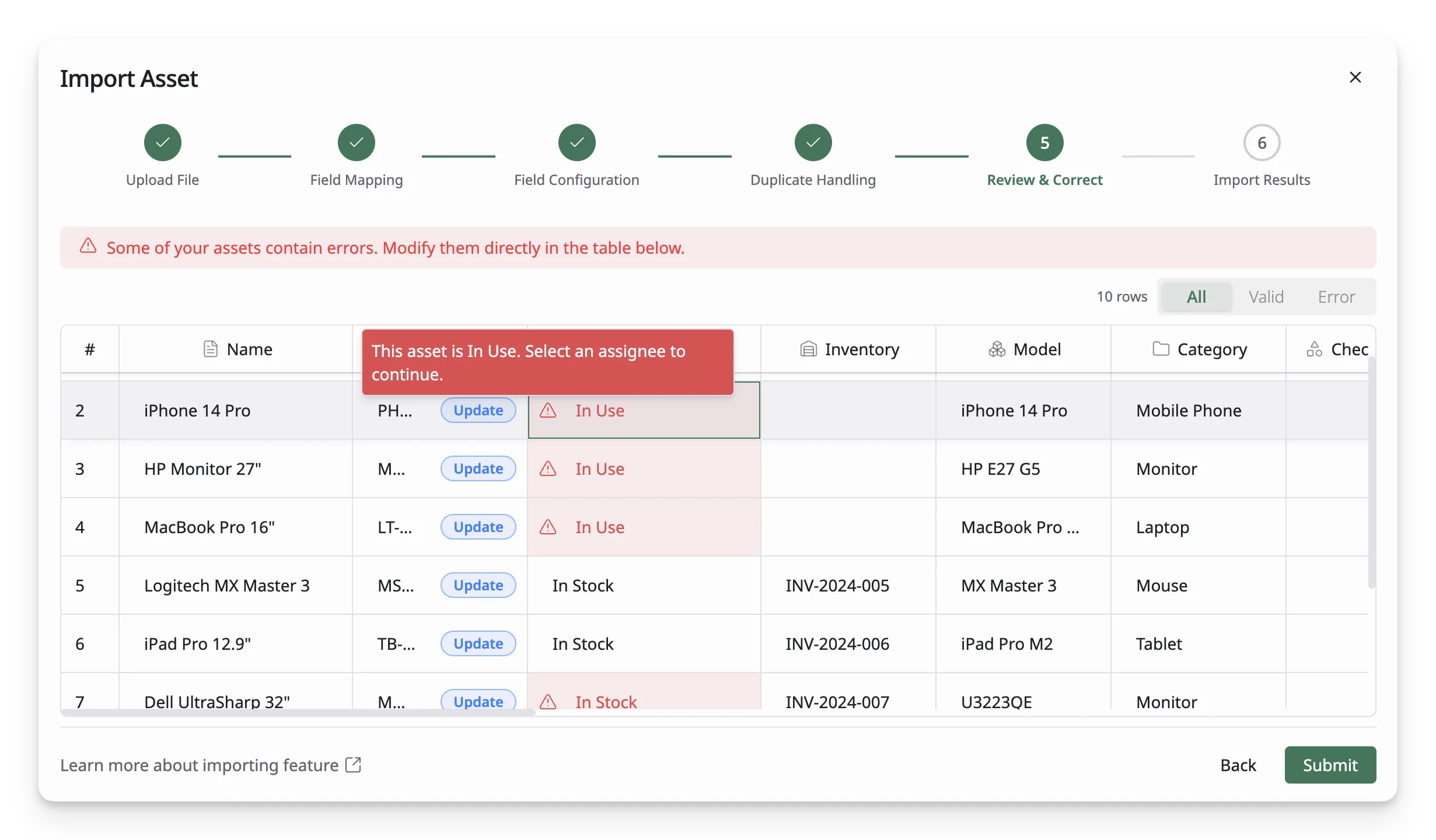
Task: Click the Field Configuration step checkmark
Action: point(577,142)
